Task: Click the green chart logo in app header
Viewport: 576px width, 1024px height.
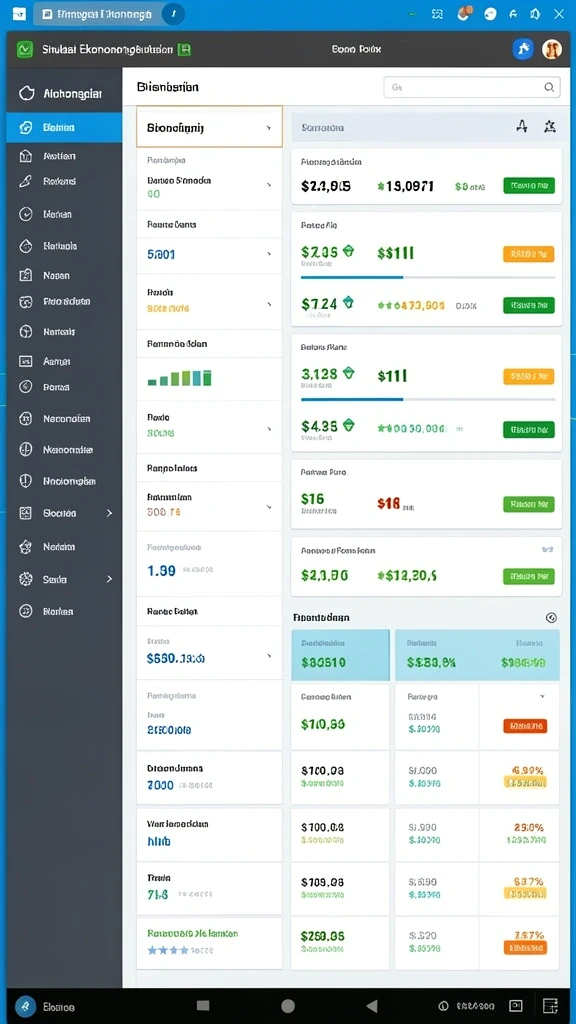Action: click(25, 49)
